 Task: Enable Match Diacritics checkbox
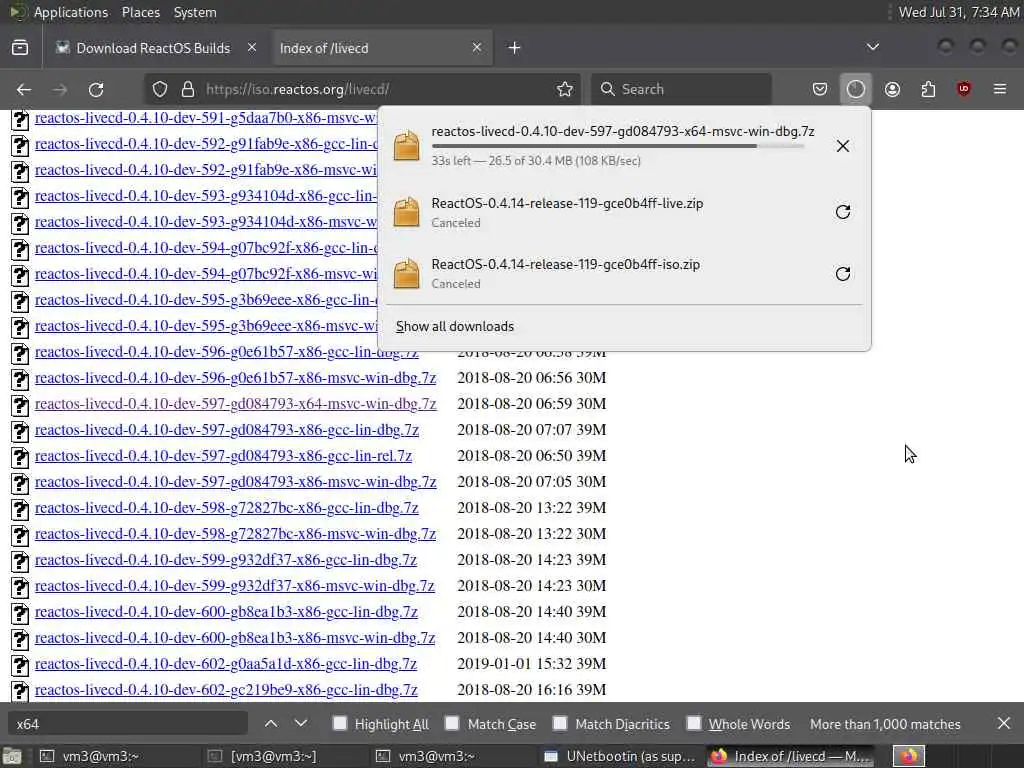(560, 723)
